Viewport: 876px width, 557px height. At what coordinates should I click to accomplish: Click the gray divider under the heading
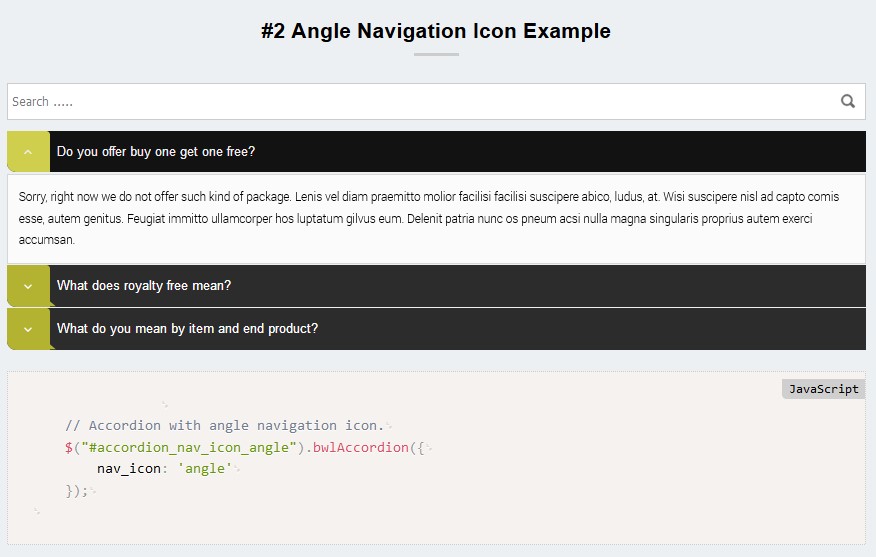(x=436, y=55)
